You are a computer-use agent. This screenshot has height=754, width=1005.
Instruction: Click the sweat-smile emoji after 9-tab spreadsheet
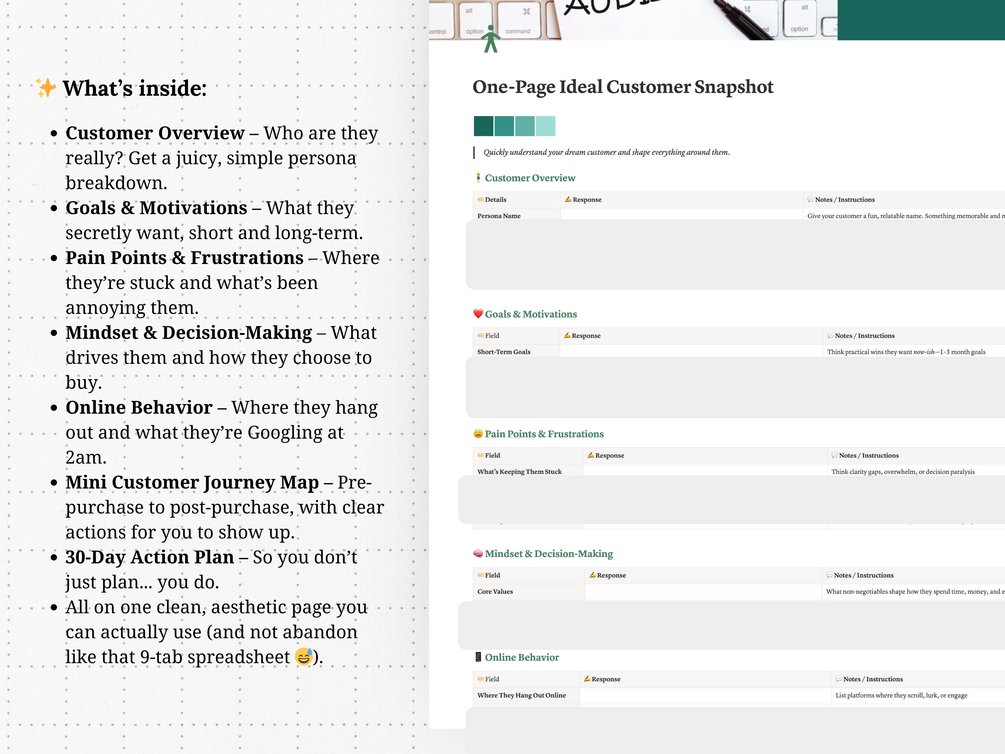click(x=304, y=657)
